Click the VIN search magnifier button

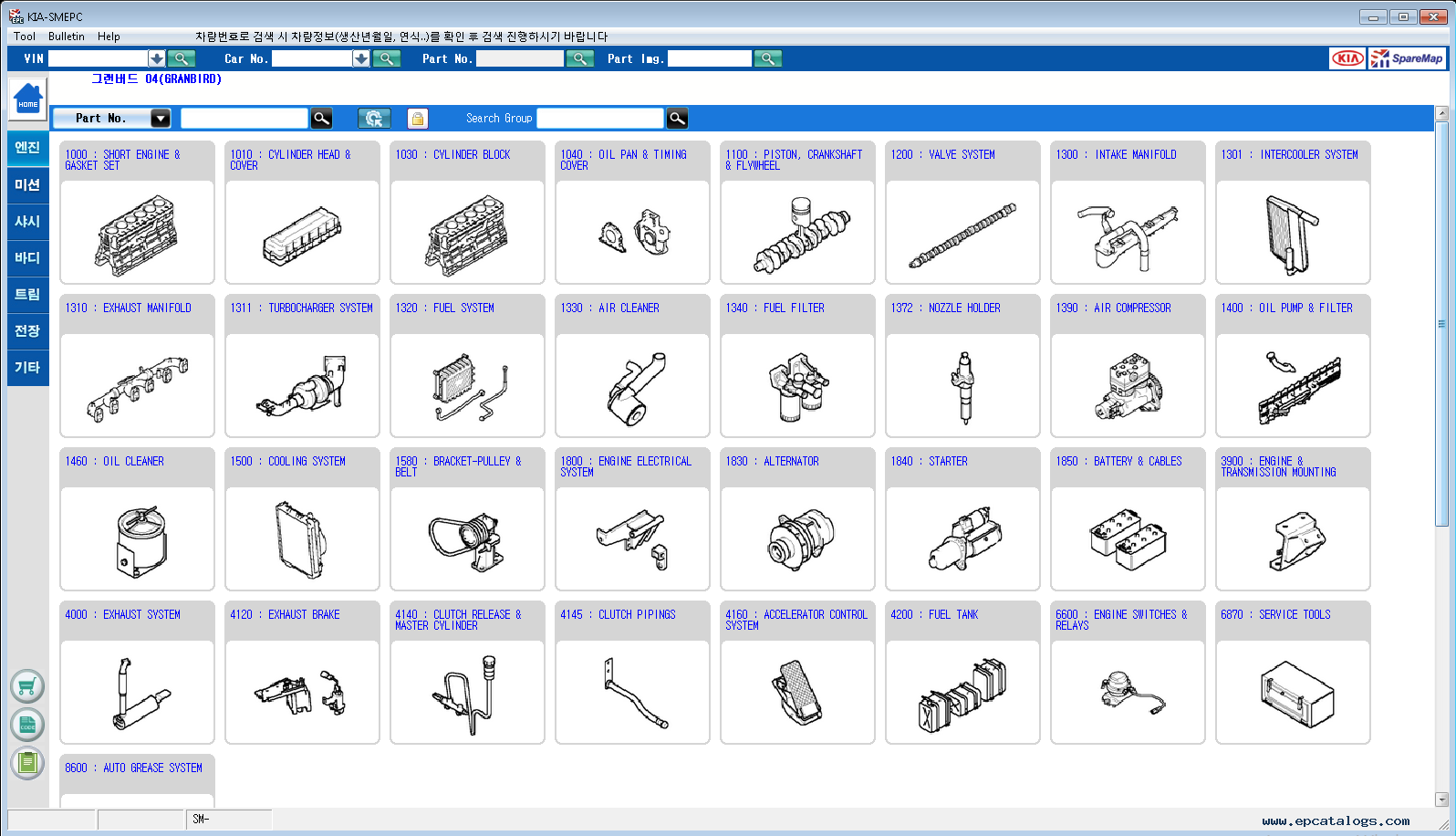(x=182, y=58)
